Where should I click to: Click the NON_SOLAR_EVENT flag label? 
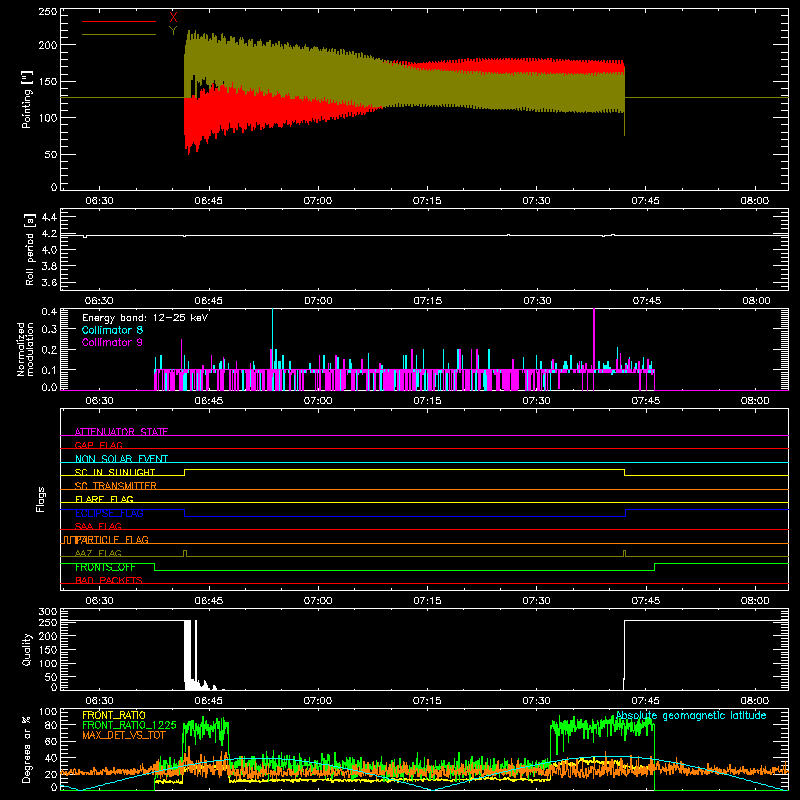[121, 459]
